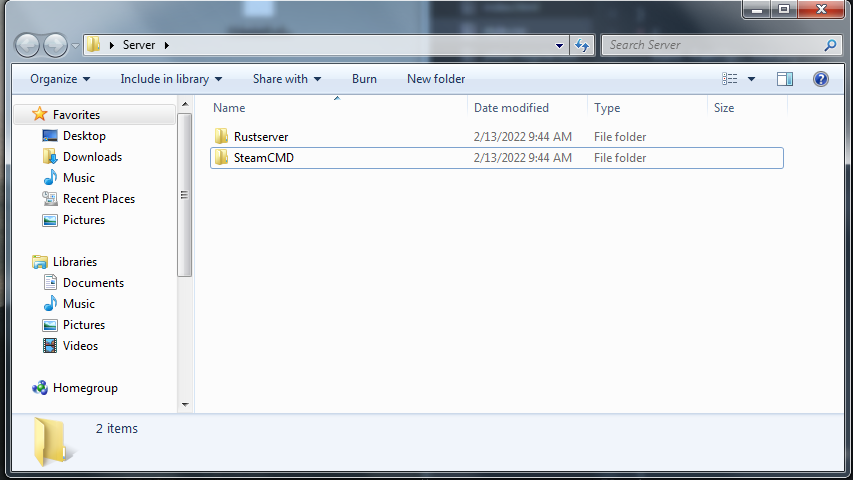Click the New folder button

coord(436,79)
